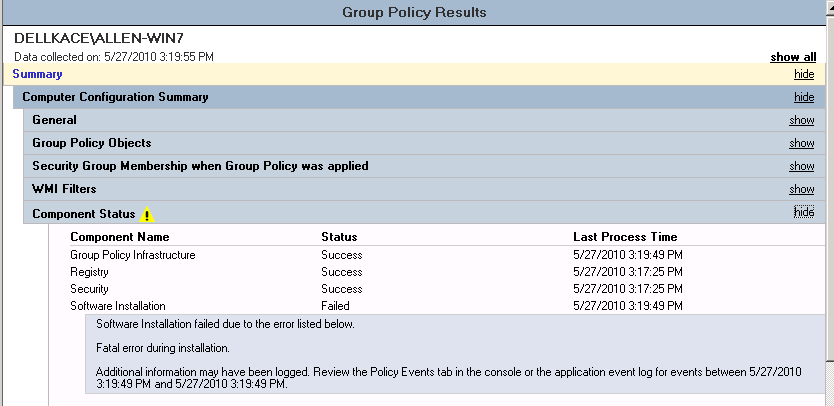Image resolution: width=834 pixels, height=406 pixels.
Task: Click the yellow warning icon beside Component Status
Action: pyautogui.click(x=147, y=214)
